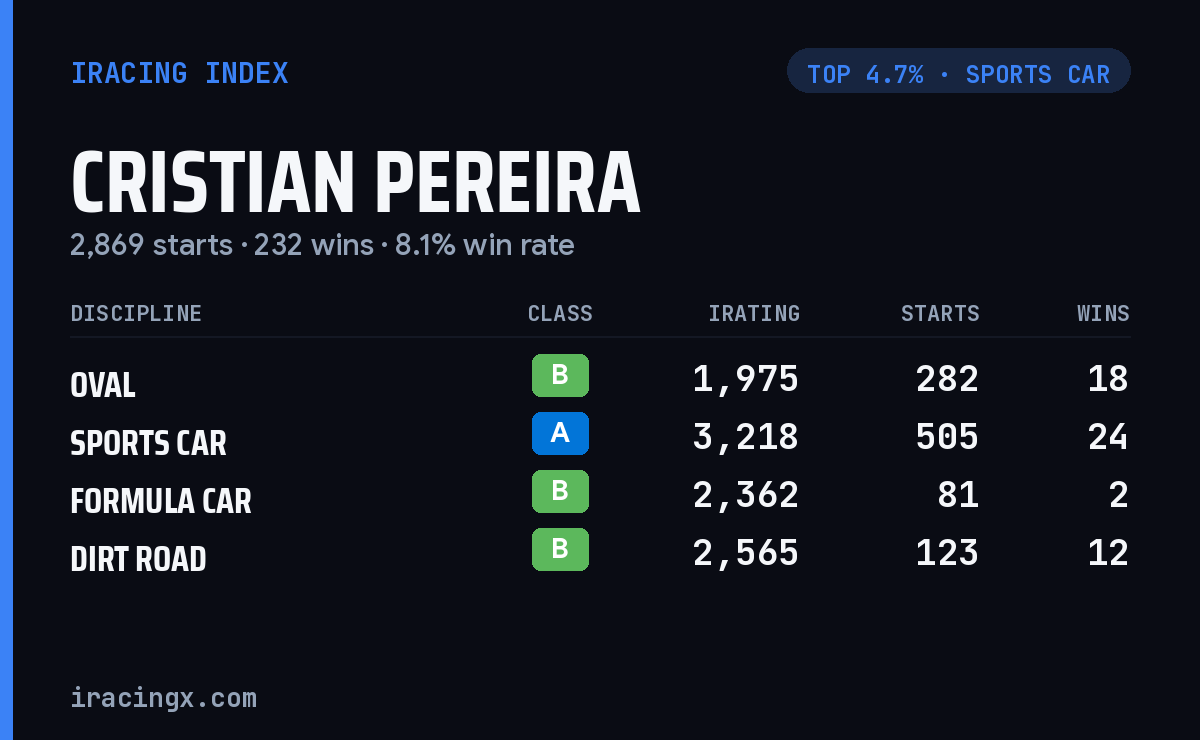
Task: Open the iracingx.com link
Action: click(x=163, y=698)
